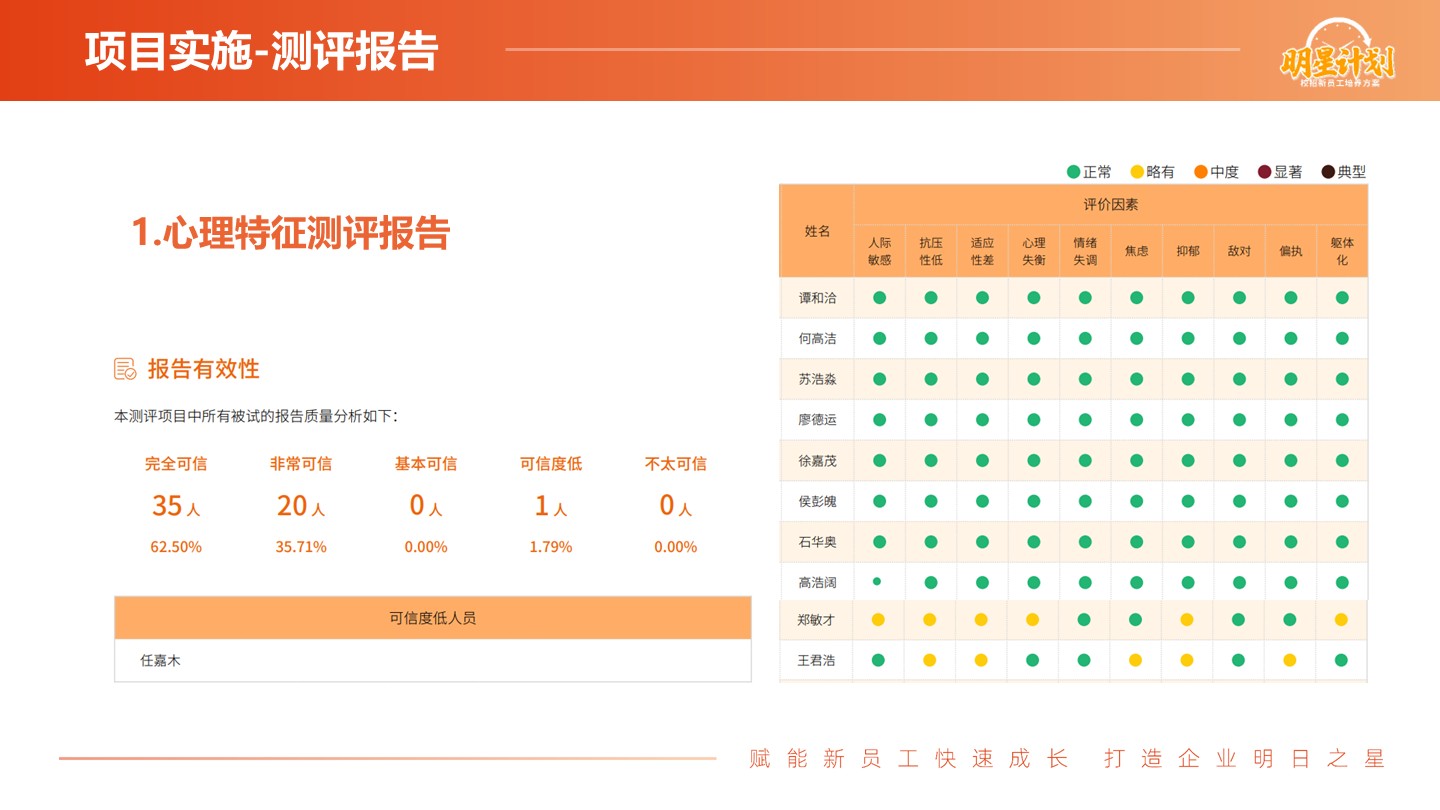Click the 评价因素 table header

tap(1110, 205)
